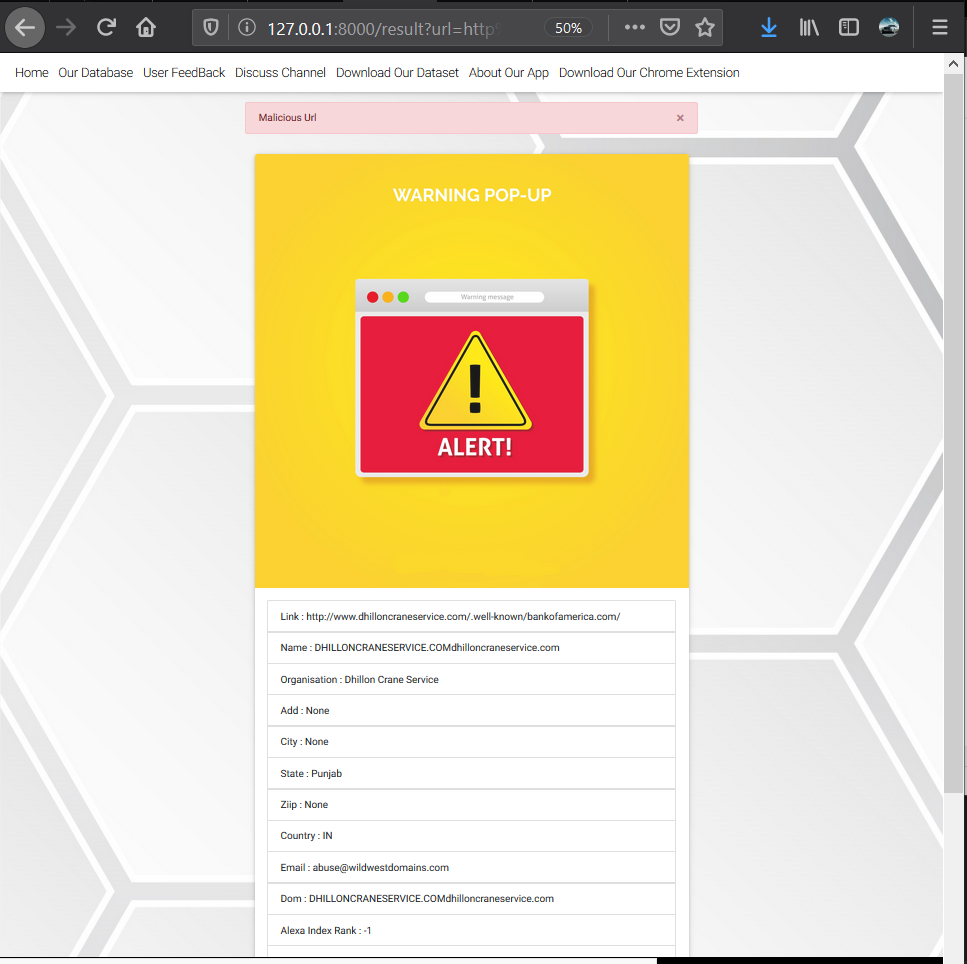The height and width of the screenshot is (964, 967).
Task: Select the Dom : DHILLONCRANESERVICE.COM row
Action: click(x=471, y=899)
